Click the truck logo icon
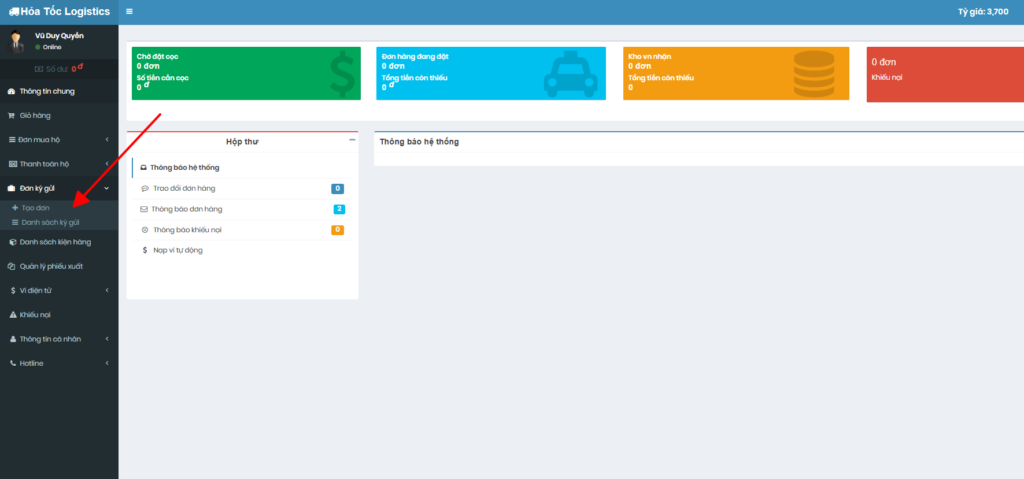The image size is (1024, 479). pyautogui.click(x=14, y=12)
